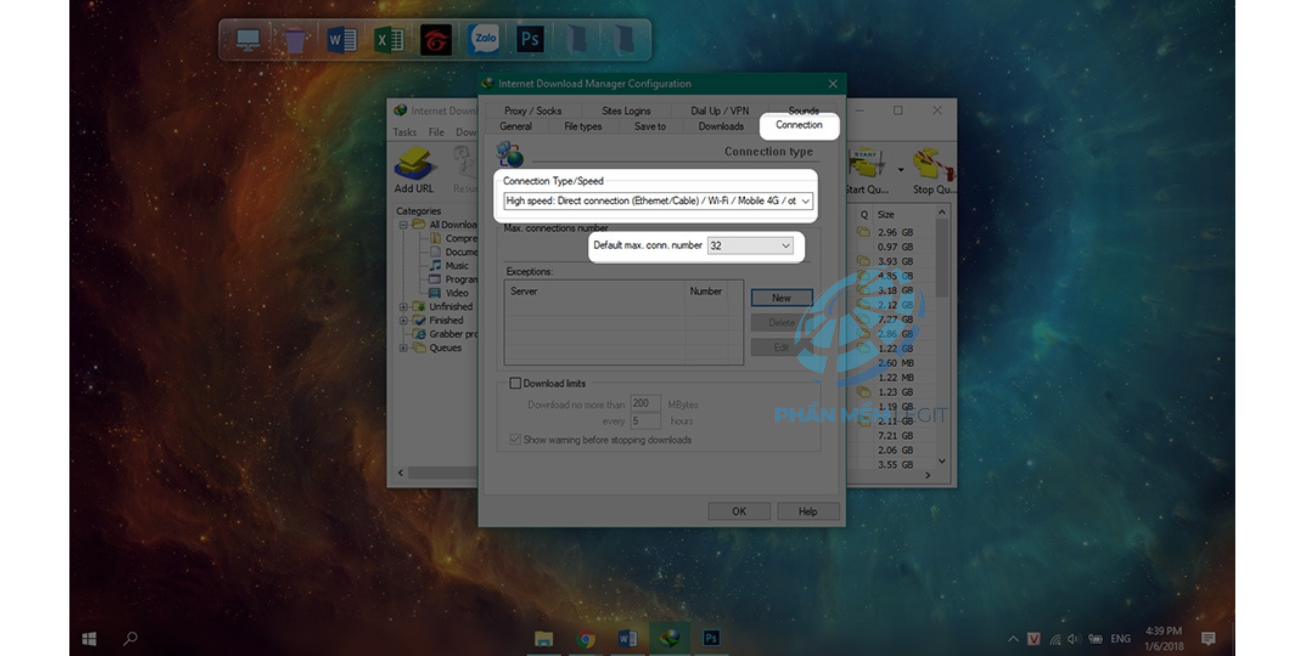Image resolution: width=1305 pixels, height=656 pixels.
Task: Launch Word from the top dock
Action: 342,40
